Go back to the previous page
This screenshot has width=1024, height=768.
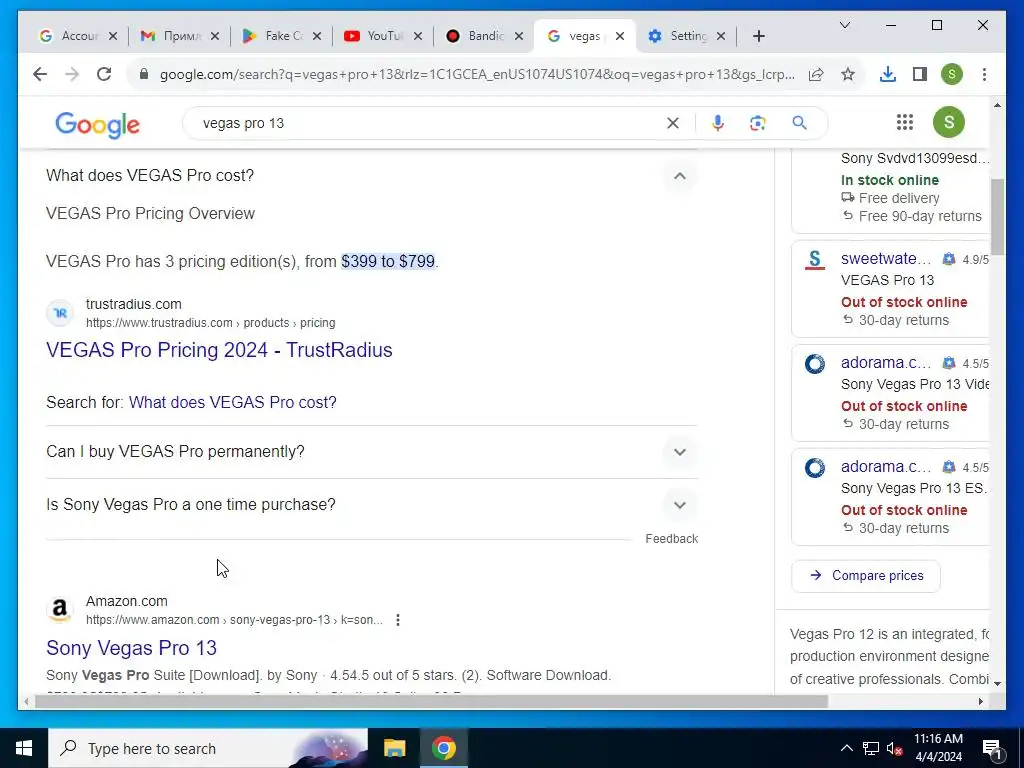click(40, 74)
